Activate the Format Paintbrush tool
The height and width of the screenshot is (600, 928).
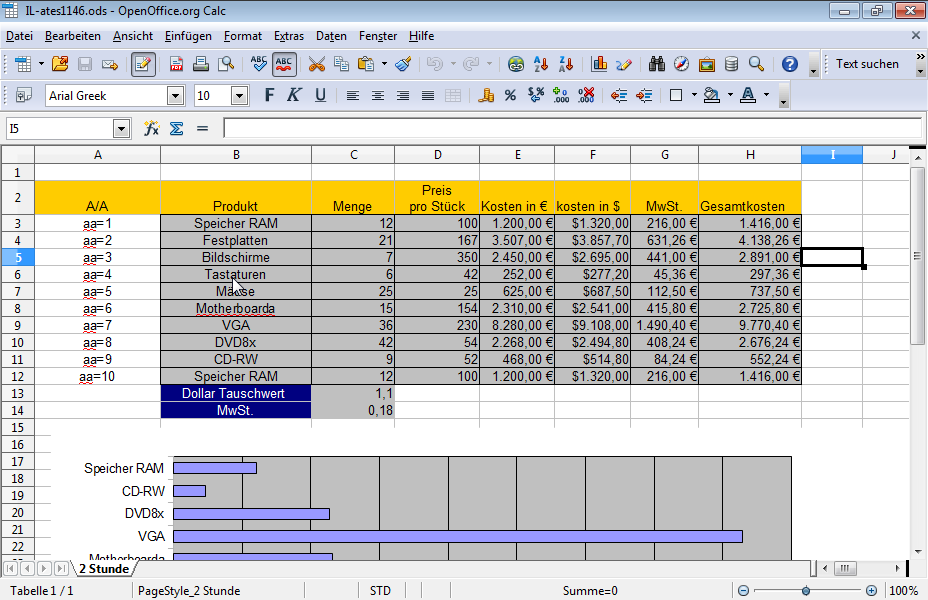pos(404,64)
